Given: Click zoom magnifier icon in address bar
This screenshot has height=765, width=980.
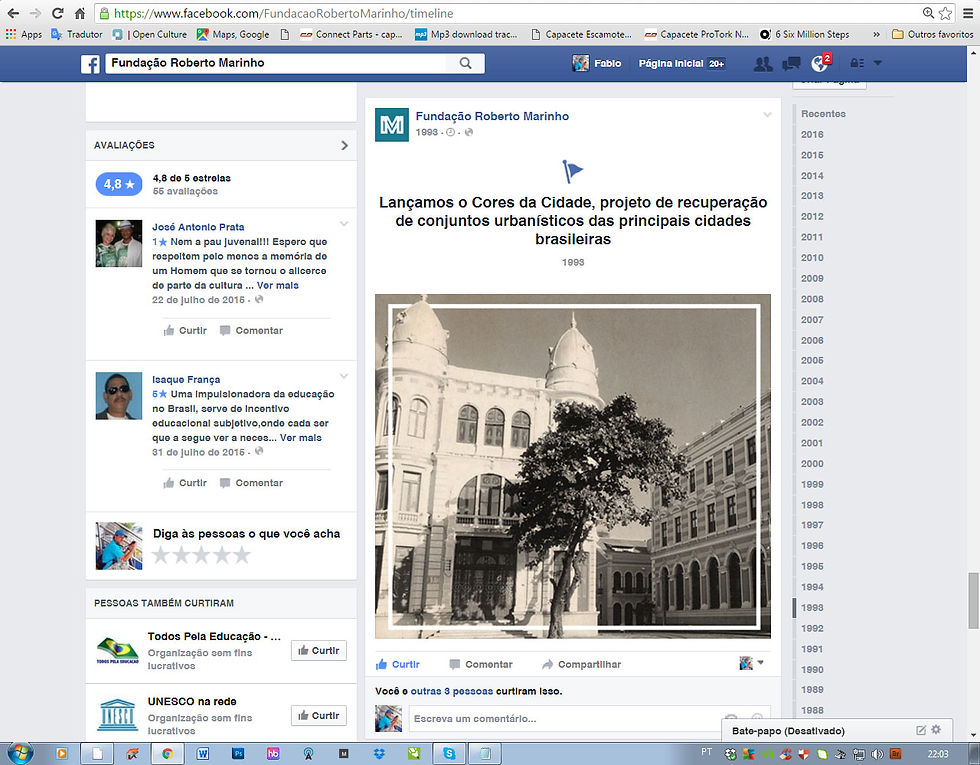Looking at the screenshot, I should click(x=928, y=13).
